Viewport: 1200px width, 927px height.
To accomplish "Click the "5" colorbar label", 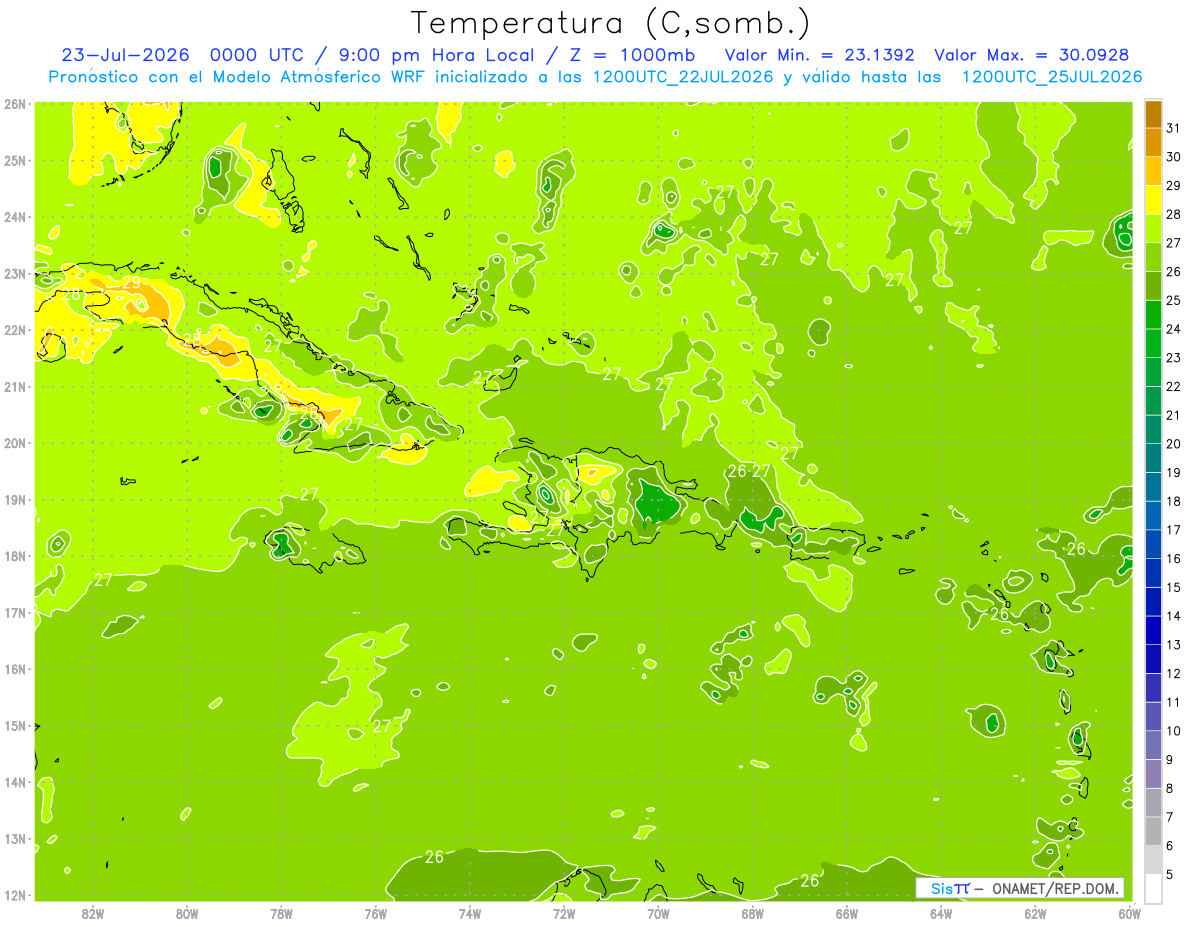I will (x=1169, y=875).
